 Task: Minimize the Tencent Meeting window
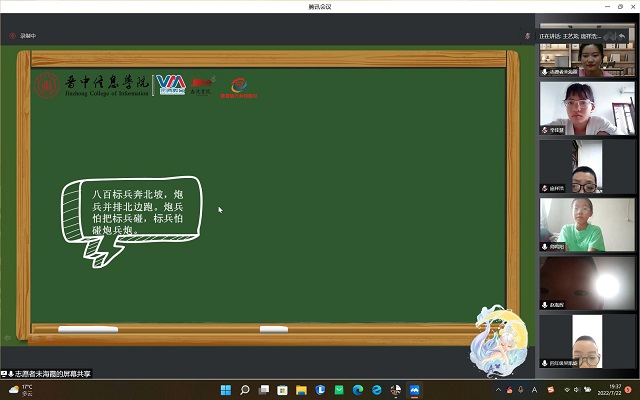607,7
